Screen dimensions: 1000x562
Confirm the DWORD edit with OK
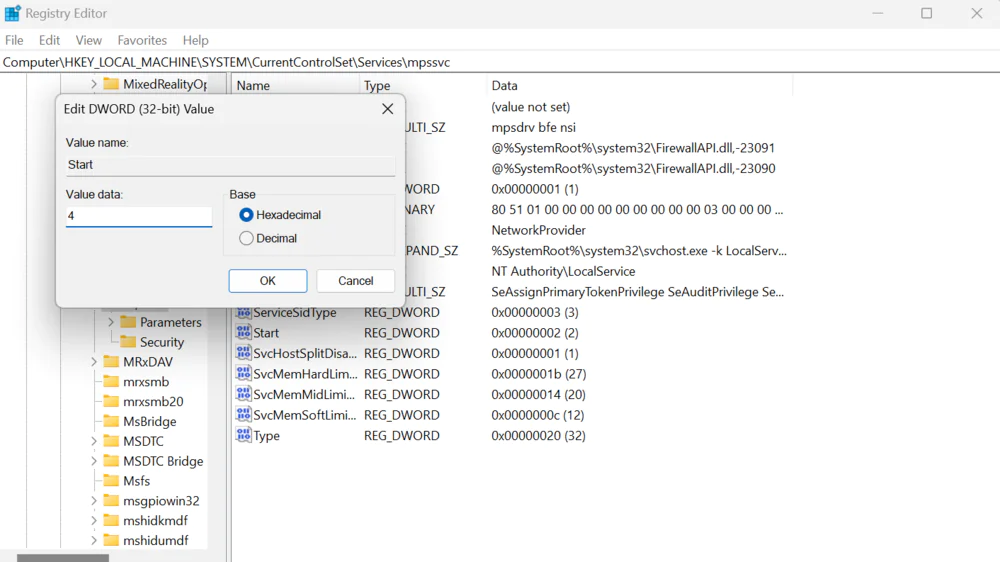click(x=268, y=281)
